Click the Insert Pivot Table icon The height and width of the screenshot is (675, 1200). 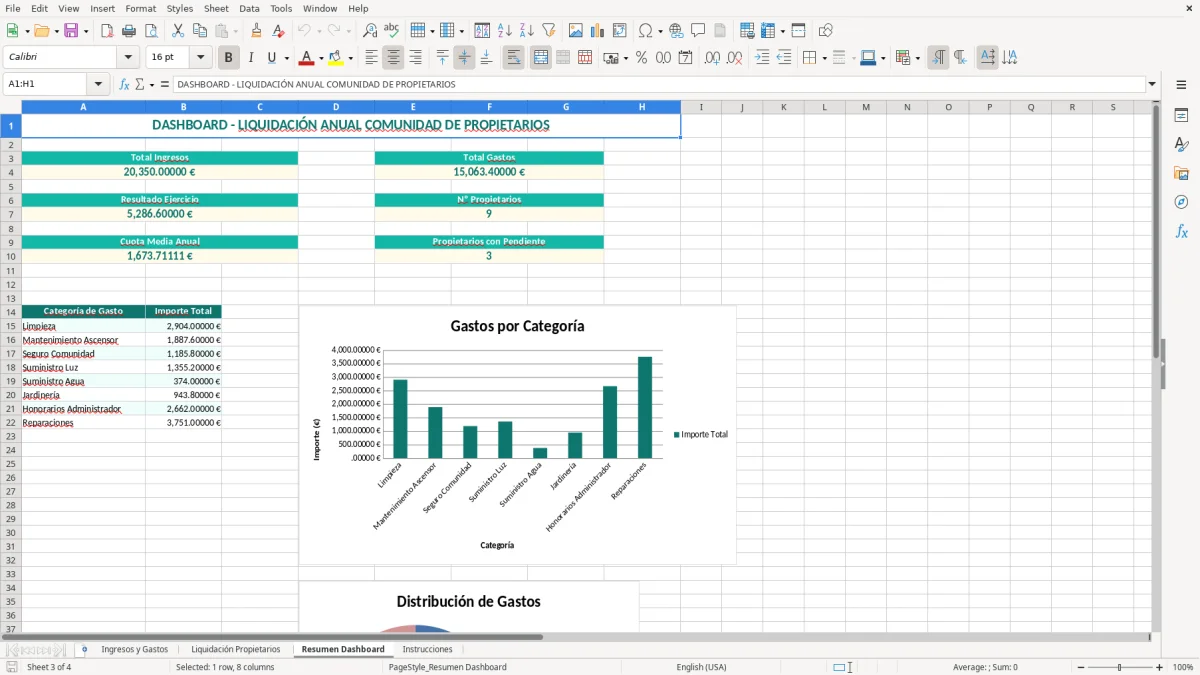[x=620, y=31]
